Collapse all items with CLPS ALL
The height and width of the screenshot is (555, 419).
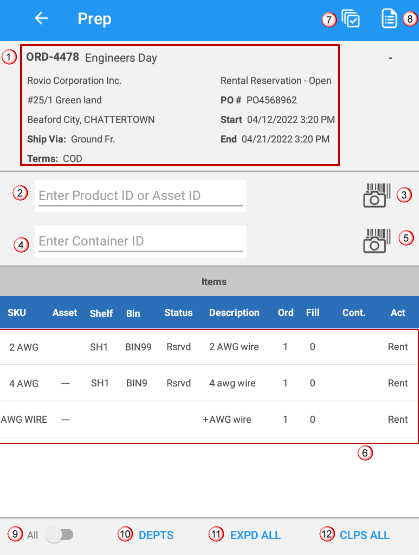click(364, 535)
